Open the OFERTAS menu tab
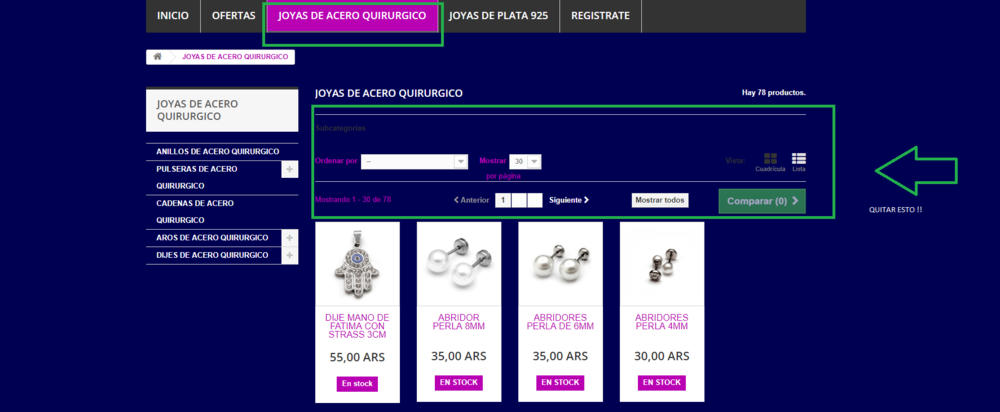 point(233,16)
